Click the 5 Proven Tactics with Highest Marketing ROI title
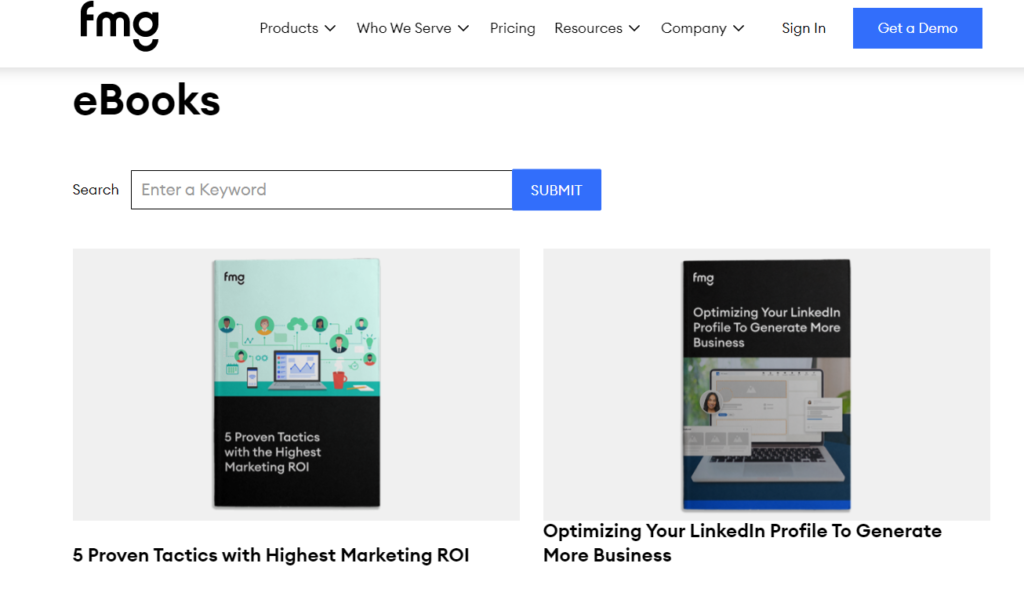This screenshot has width=1024, height=596. pos(270,555)
